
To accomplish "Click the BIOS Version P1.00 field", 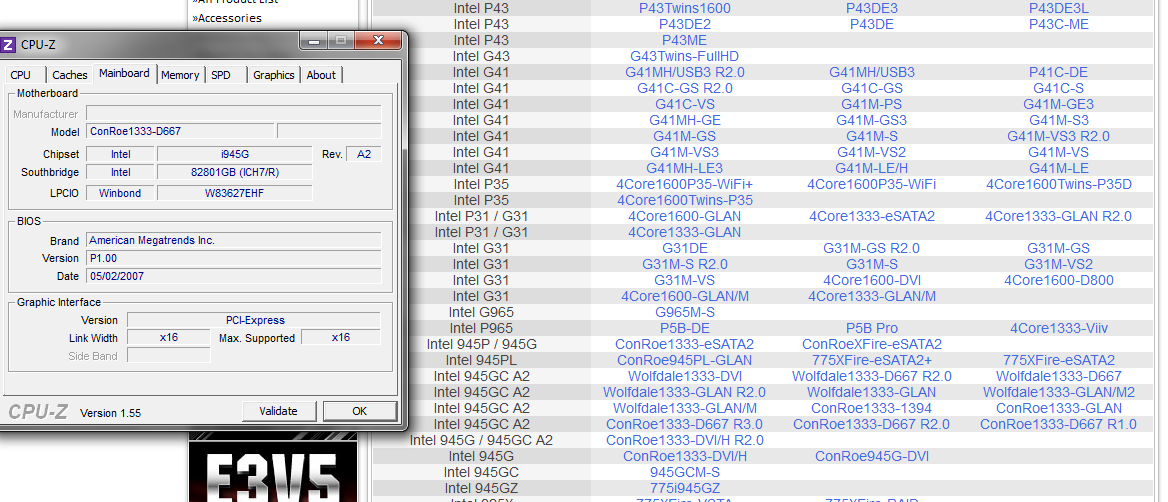I will [234, 258].
